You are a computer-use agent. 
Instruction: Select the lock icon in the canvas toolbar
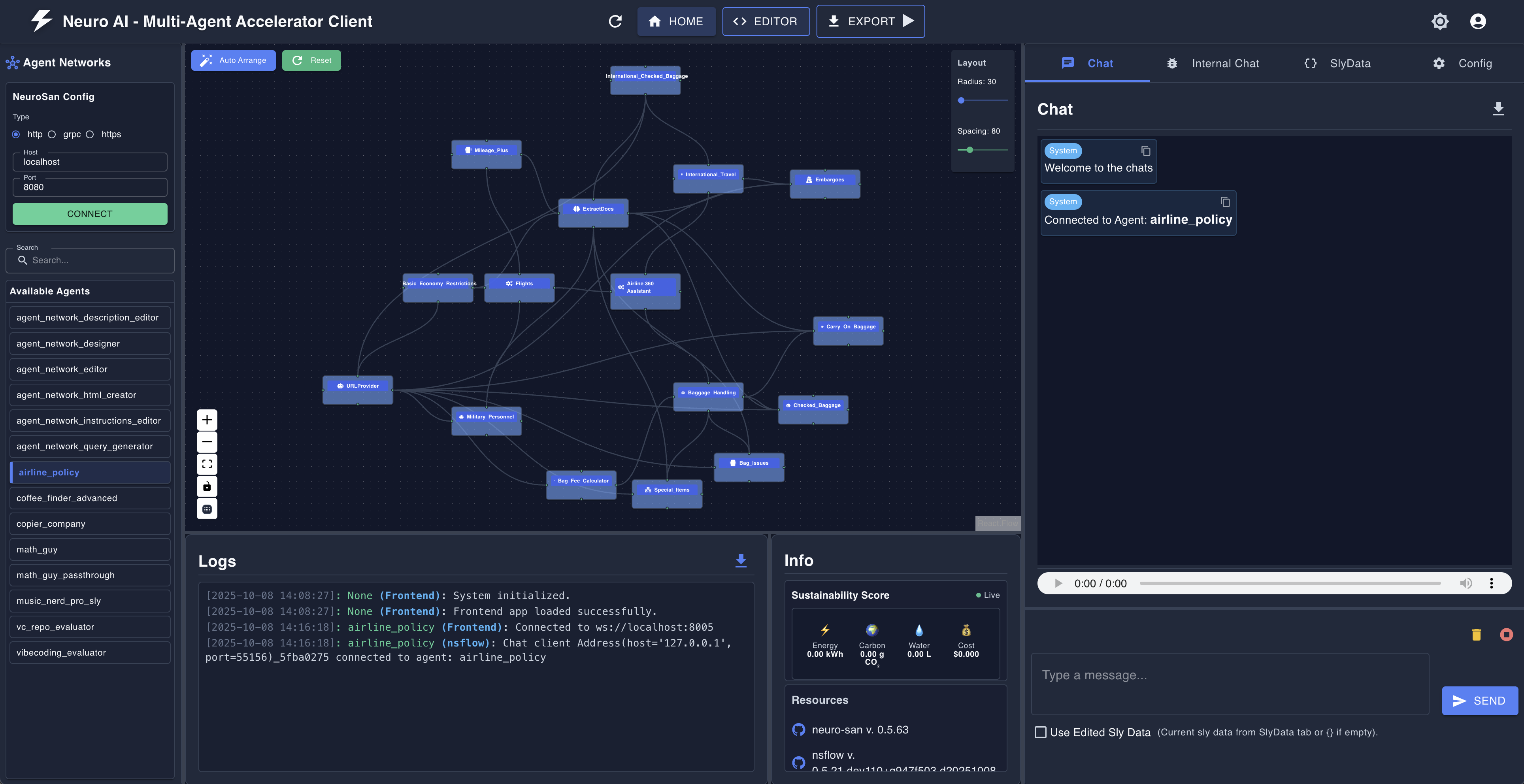206,486
